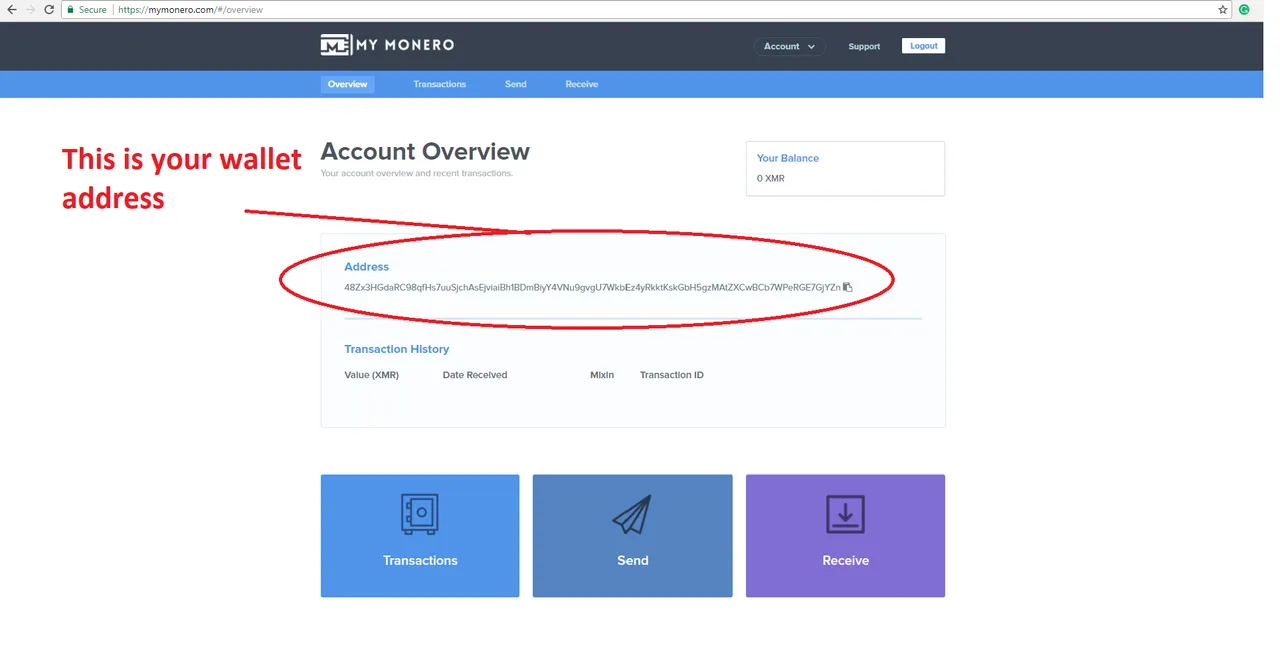
Task: Switch to the Send tab
Action: coord(516,84)
